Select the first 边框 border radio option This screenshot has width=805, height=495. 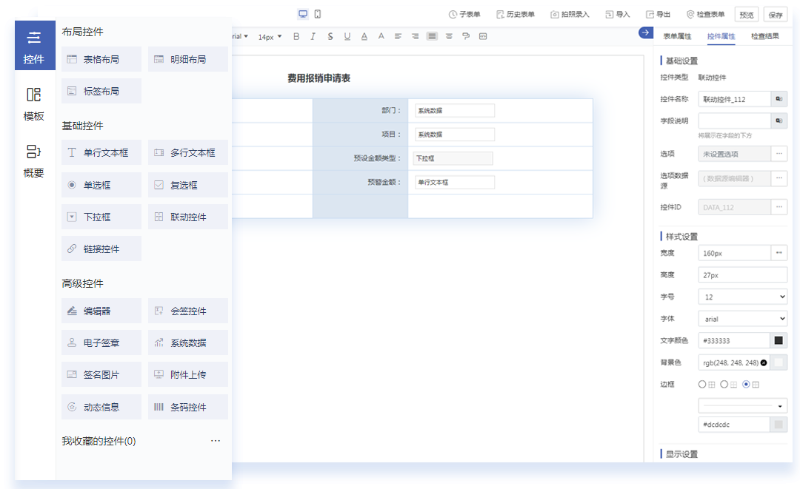tap(702, 384)
